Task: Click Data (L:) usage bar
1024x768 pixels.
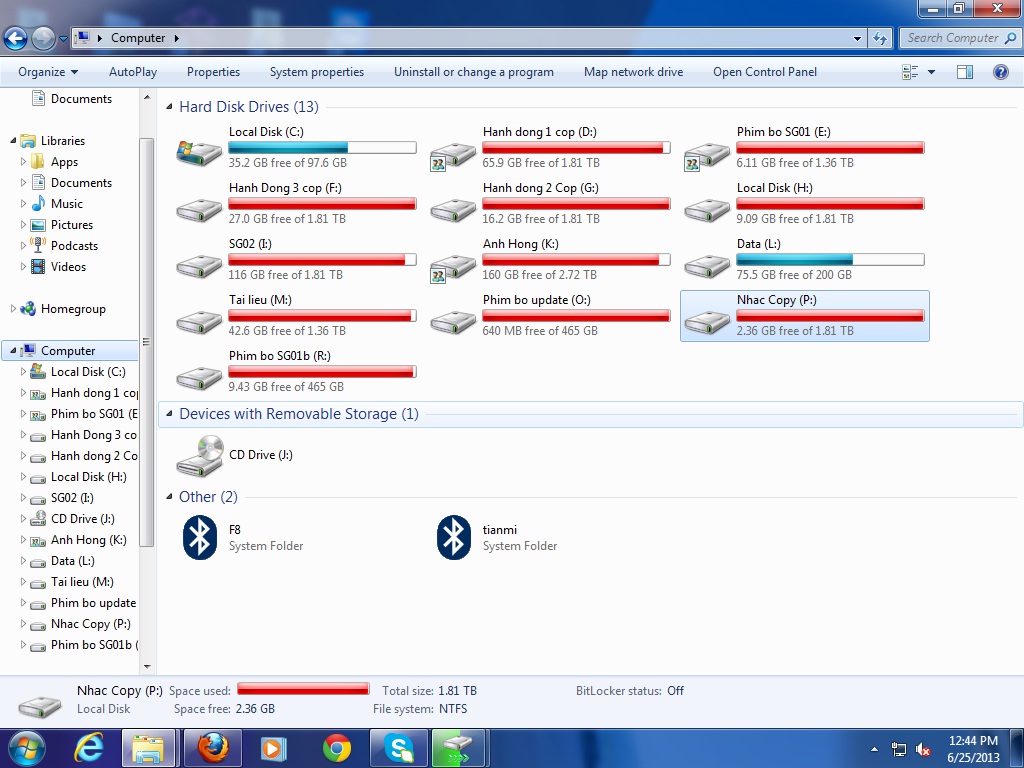Action: tap(830, 260)
